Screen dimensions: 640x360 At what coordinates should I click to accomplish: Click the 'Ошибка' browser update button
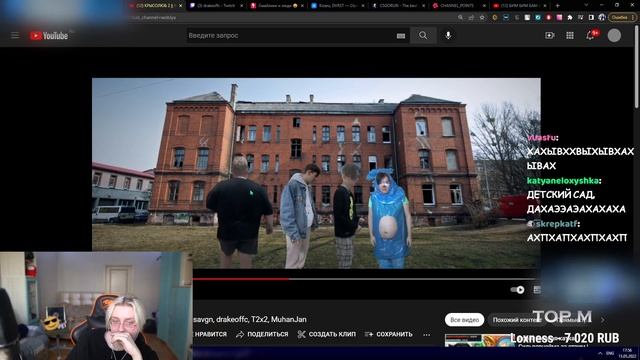pyautogui.click(x=622, y=18)
